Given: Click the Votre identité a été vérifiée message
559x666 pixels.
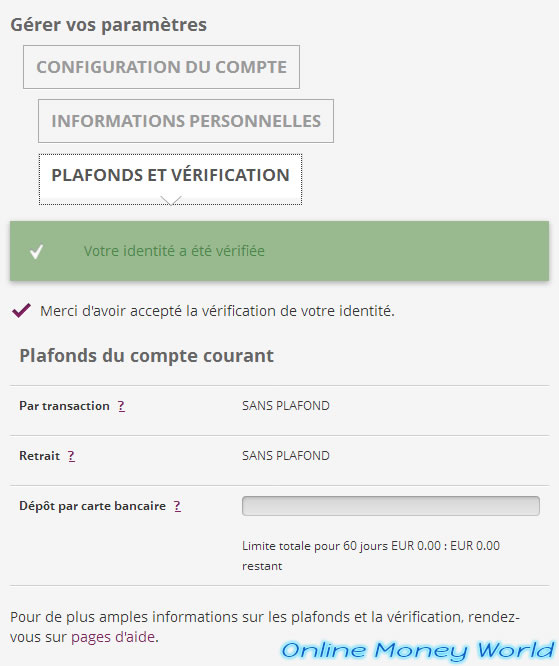Looking at the screenshot, I should (x=174, y=251).
